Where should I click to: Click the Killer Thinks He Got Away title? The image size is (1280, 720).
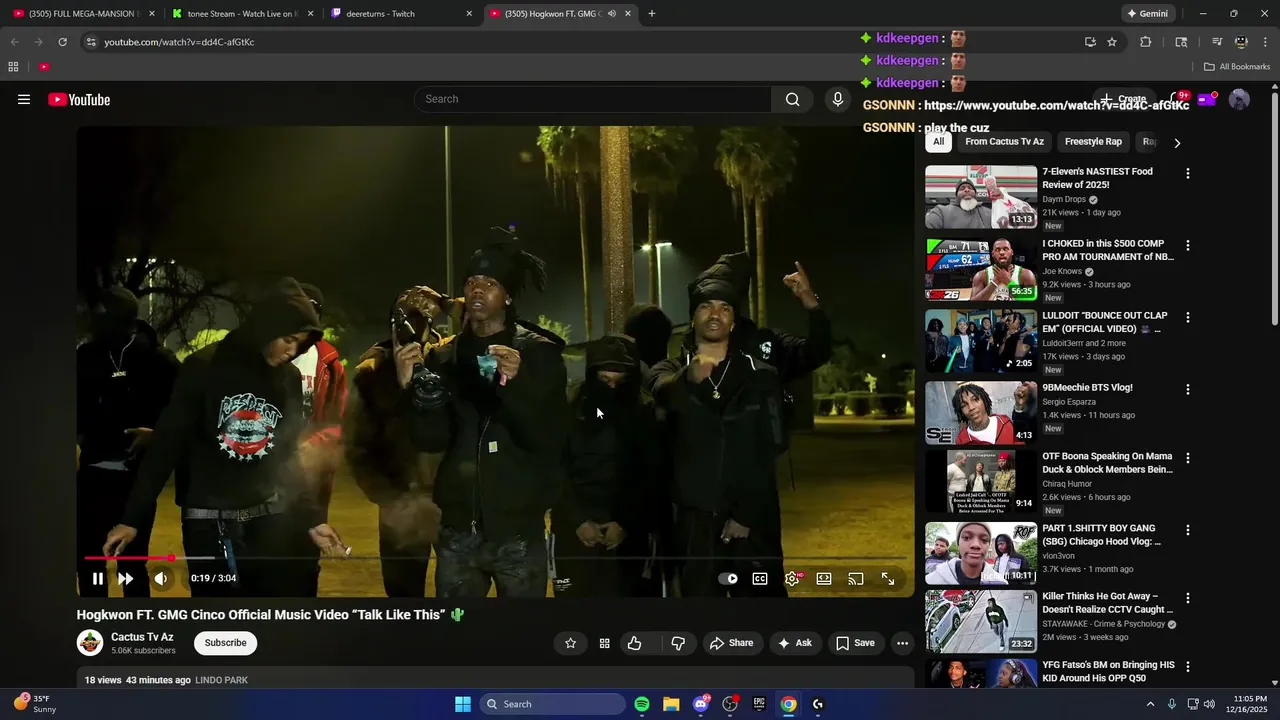(x=1108, y=602)
